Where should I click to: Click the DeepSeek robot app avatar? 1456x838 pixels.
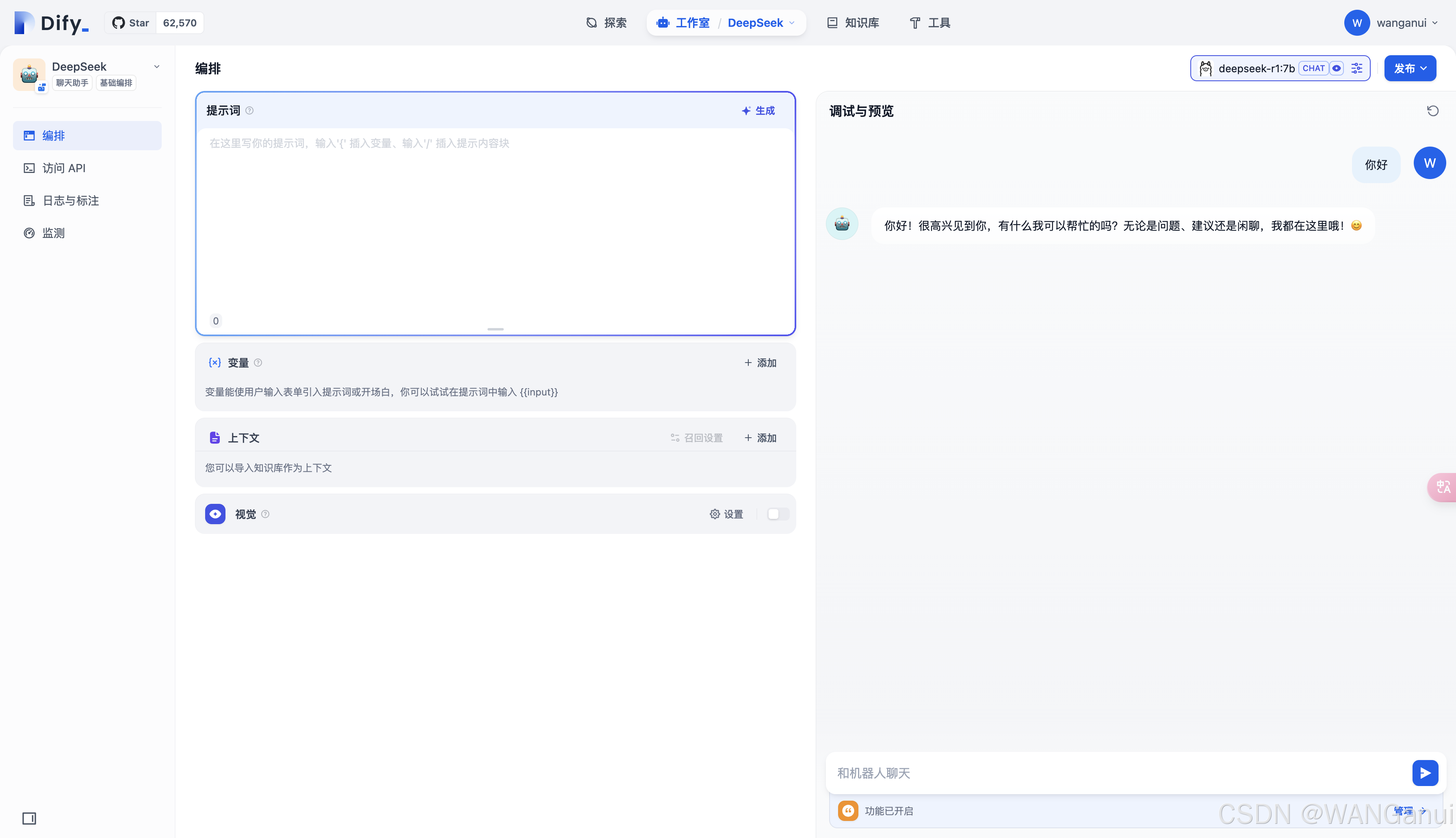[x=29, y=74]
